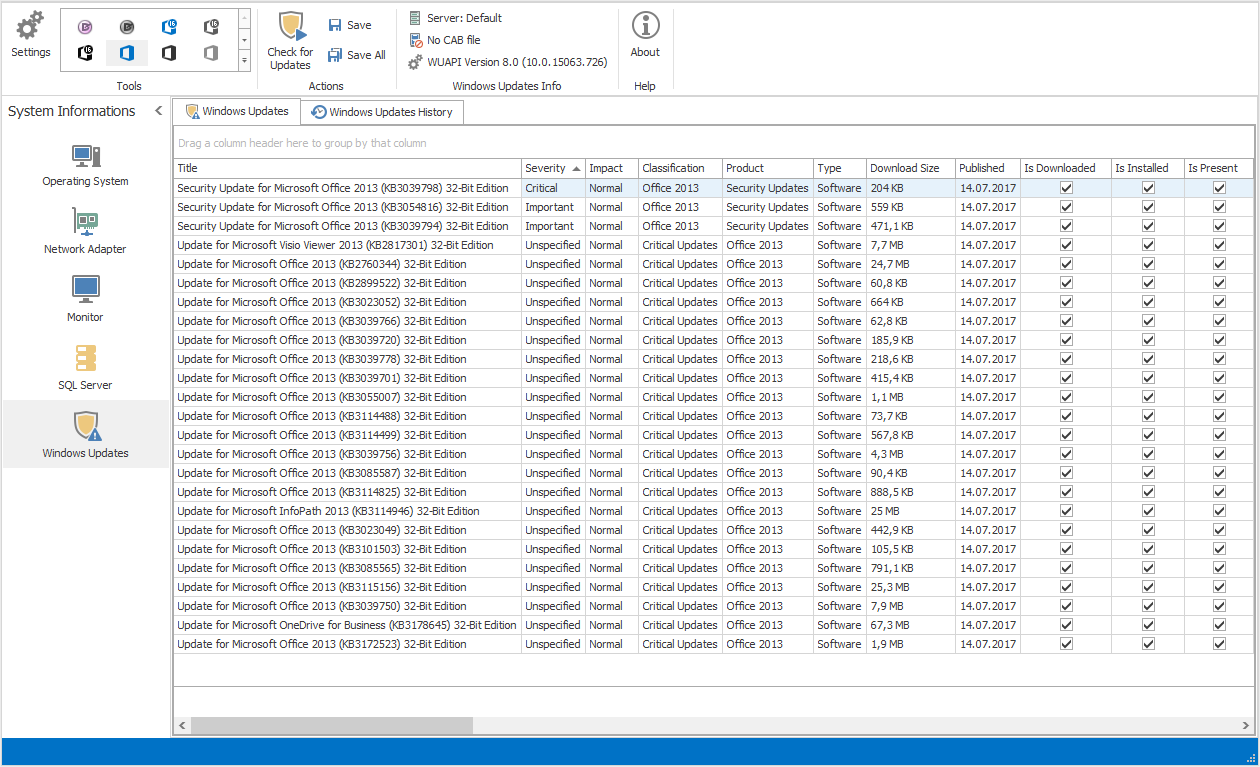Click the Save floppy disk button
The width and height of the screenshot is (1260, 767).
[350, 25]
